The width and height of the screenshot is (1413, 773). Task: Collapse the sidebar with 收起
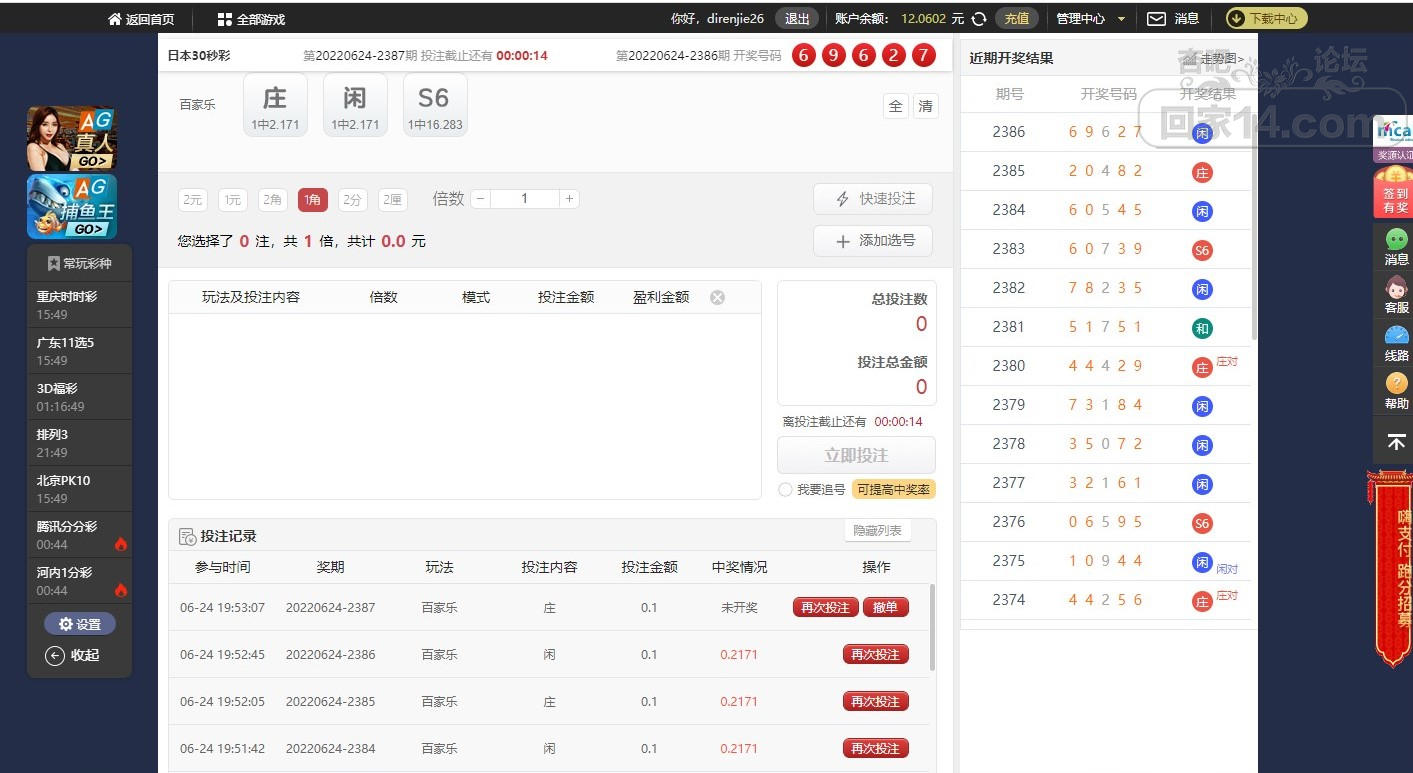coord(75,656)
